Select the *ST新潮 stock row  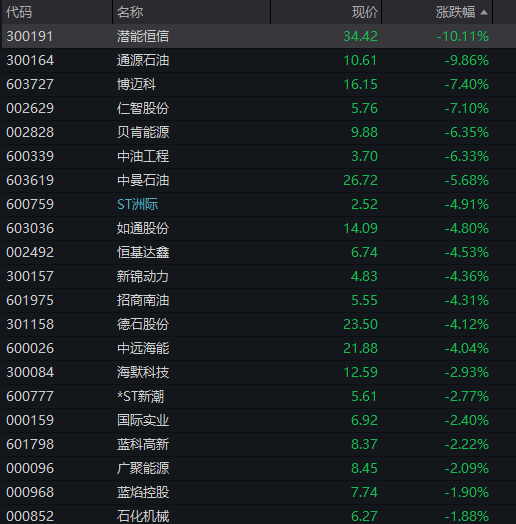[259, 396]
